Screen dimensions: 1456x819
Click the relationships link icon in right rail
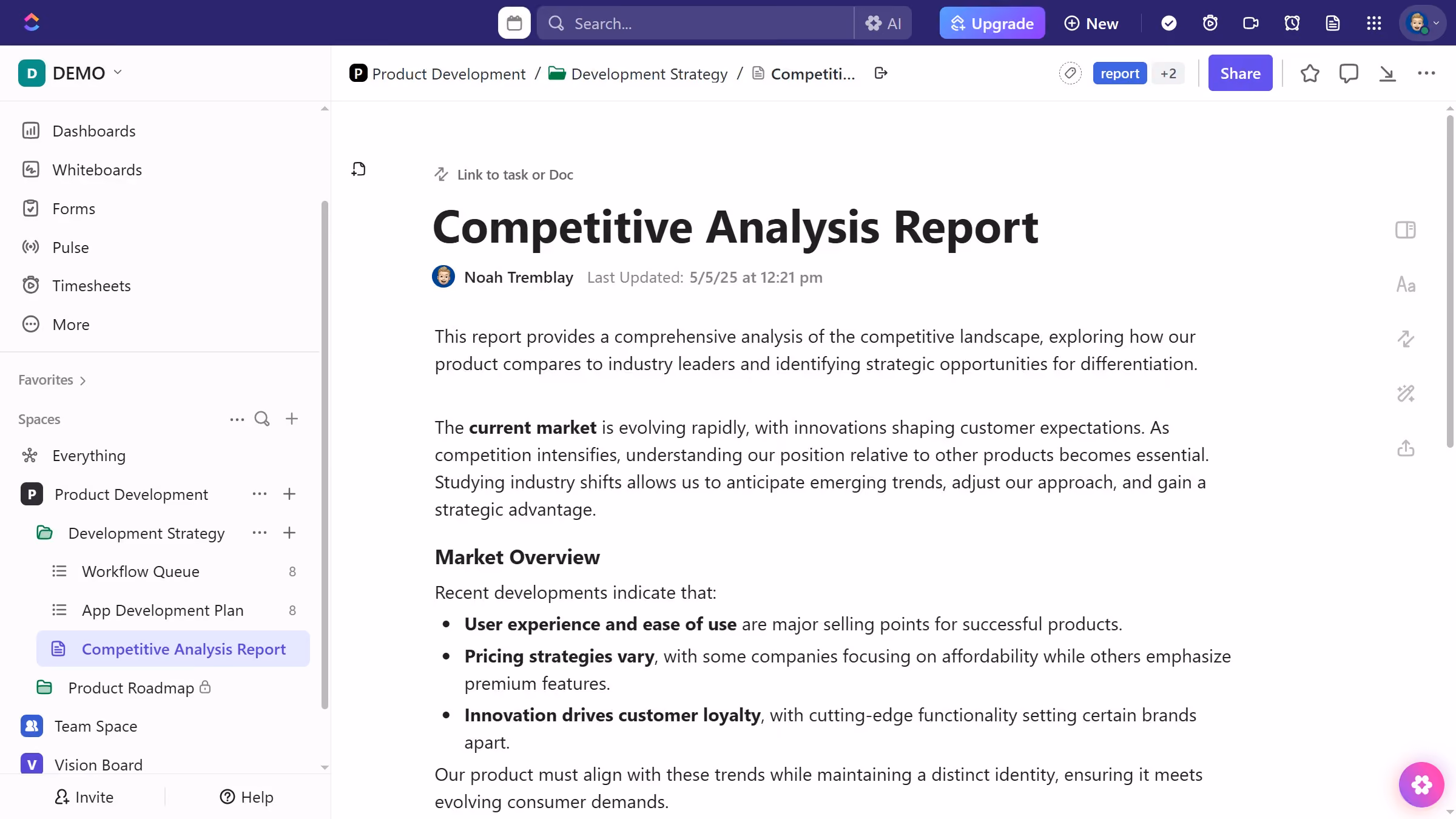pos(1406,339)
